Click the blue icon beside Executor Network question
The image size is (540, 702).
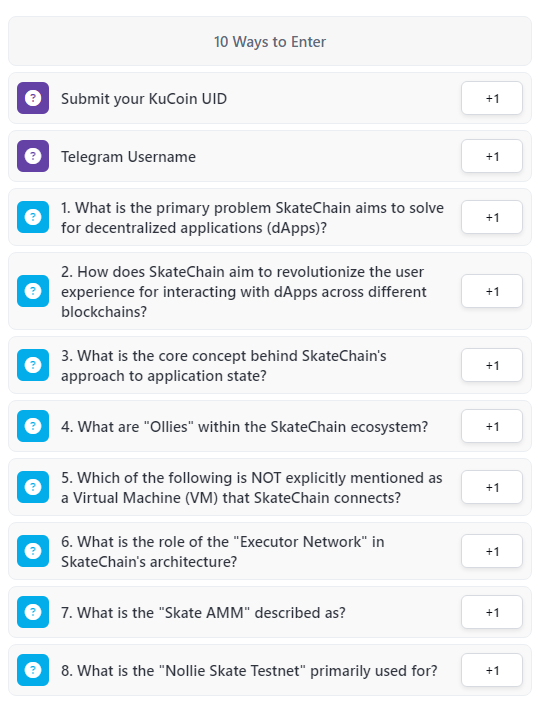click(x=33, y=551)
